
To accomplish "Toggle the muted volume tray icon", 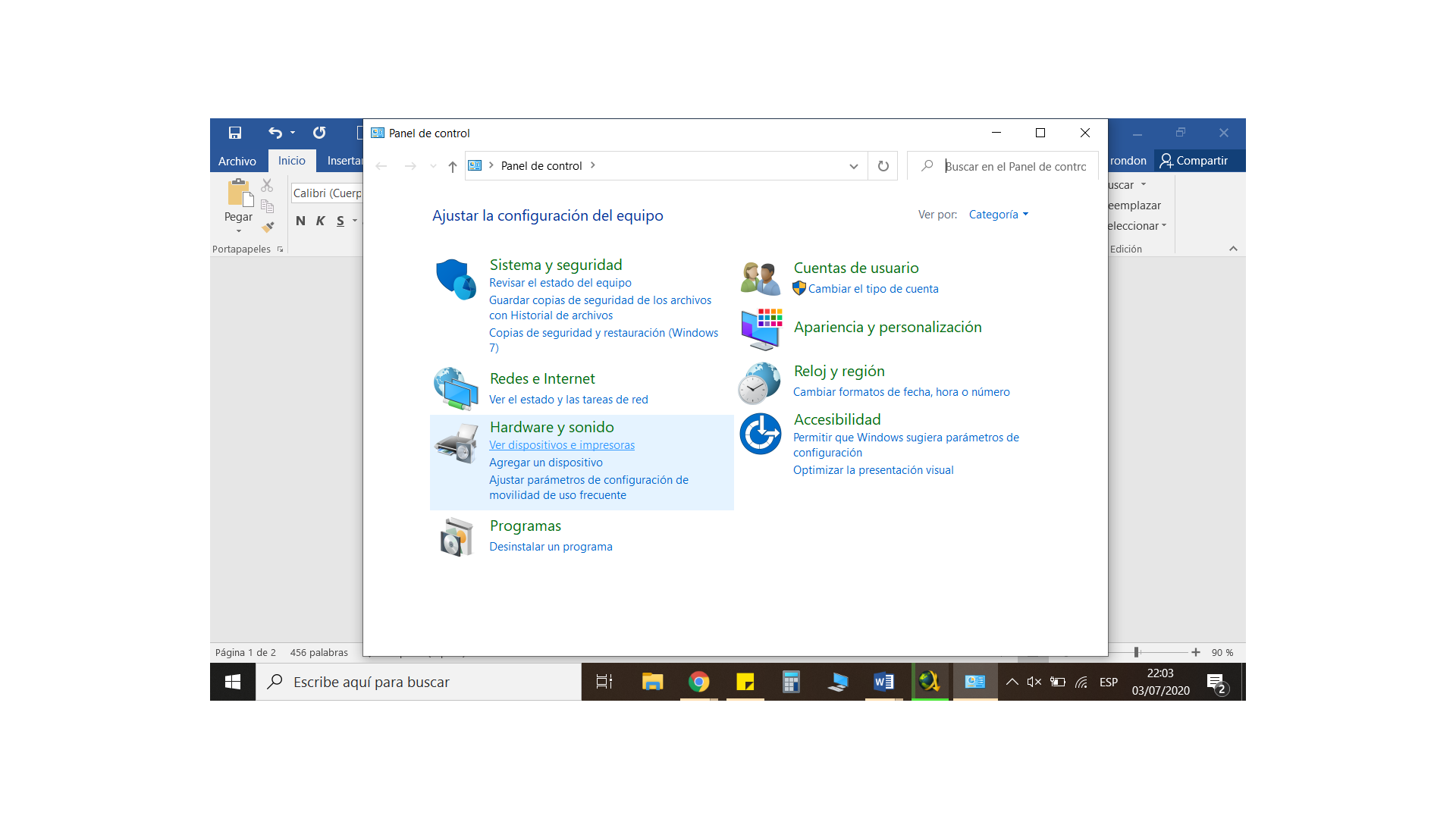I will point(1034,682).
